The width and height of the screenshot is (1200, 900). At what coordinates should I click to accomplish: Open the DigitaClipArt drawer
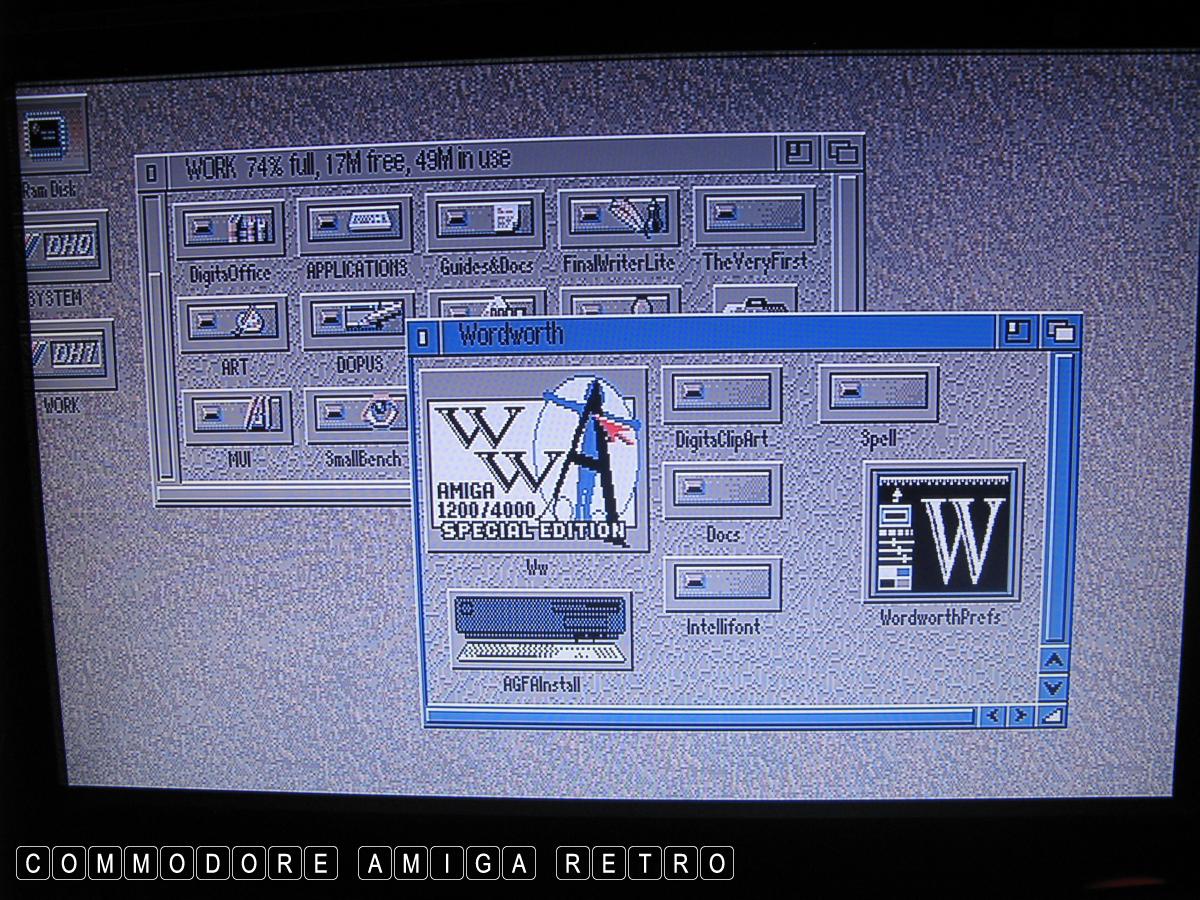tap(722, 394)
